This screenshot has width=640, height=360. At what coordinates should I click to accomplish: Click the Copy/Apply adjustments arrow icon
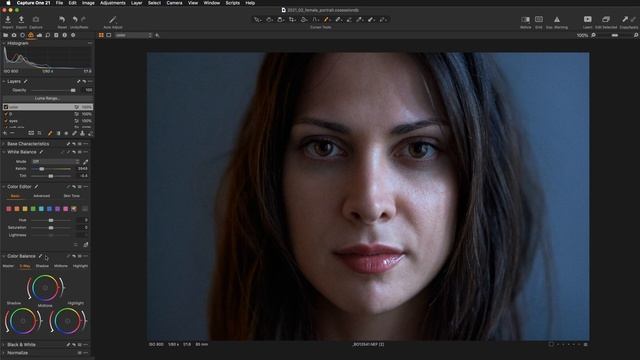(x=625, y=20)
